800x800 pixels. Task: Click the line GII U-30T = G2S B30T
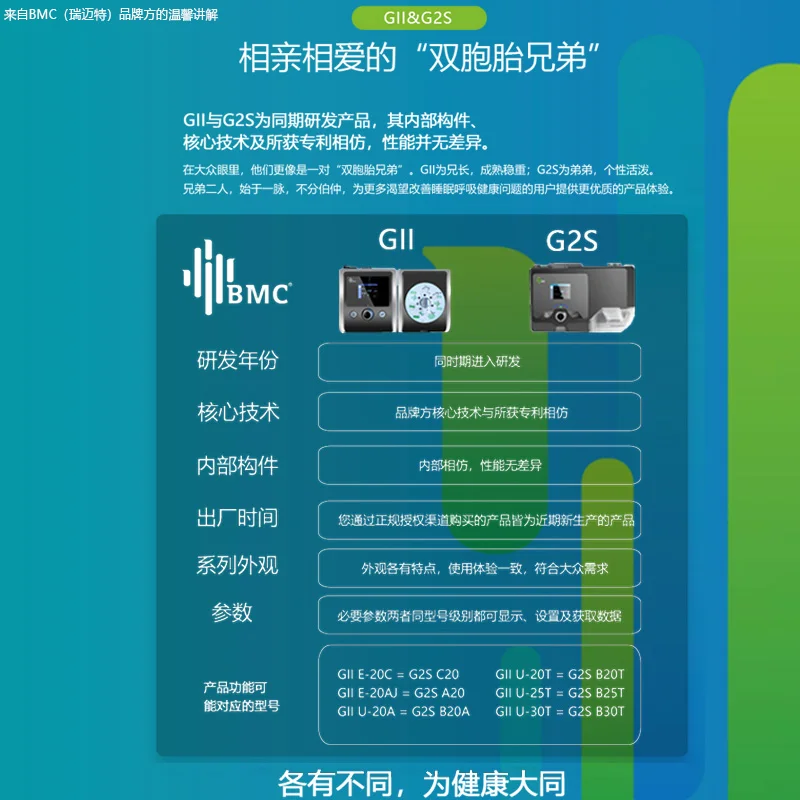[x=560, y=711]
